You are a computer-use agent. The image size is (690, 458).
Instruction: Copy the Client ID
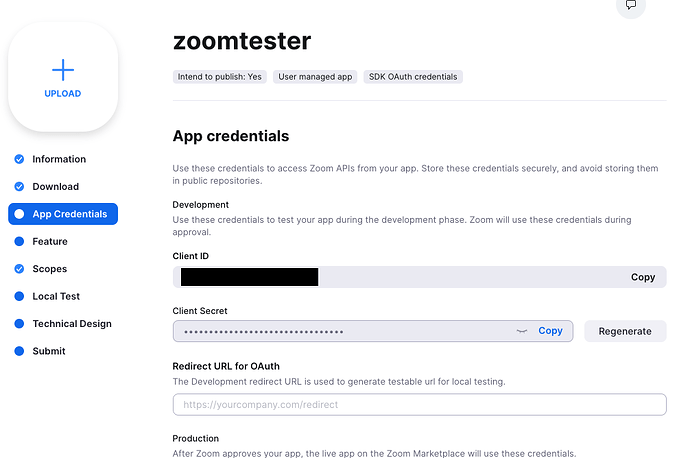pos(643,277)
